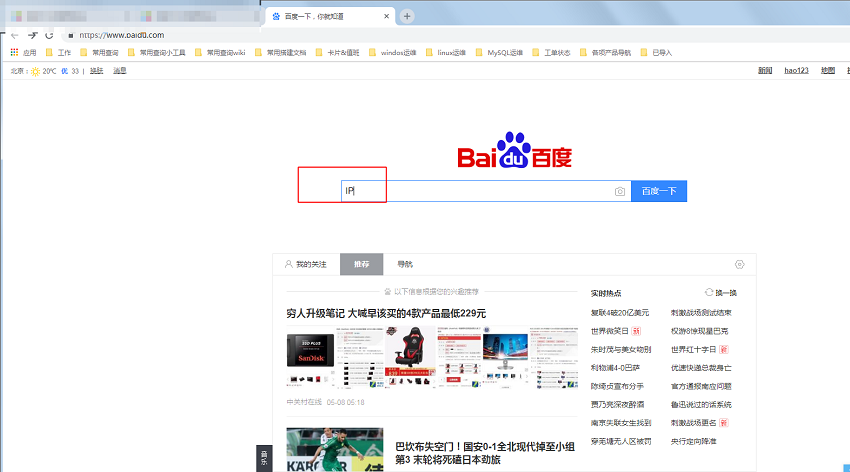Click the 中关村在线 source label
Viewport: 850px width, 472px height.
(304, 402)
